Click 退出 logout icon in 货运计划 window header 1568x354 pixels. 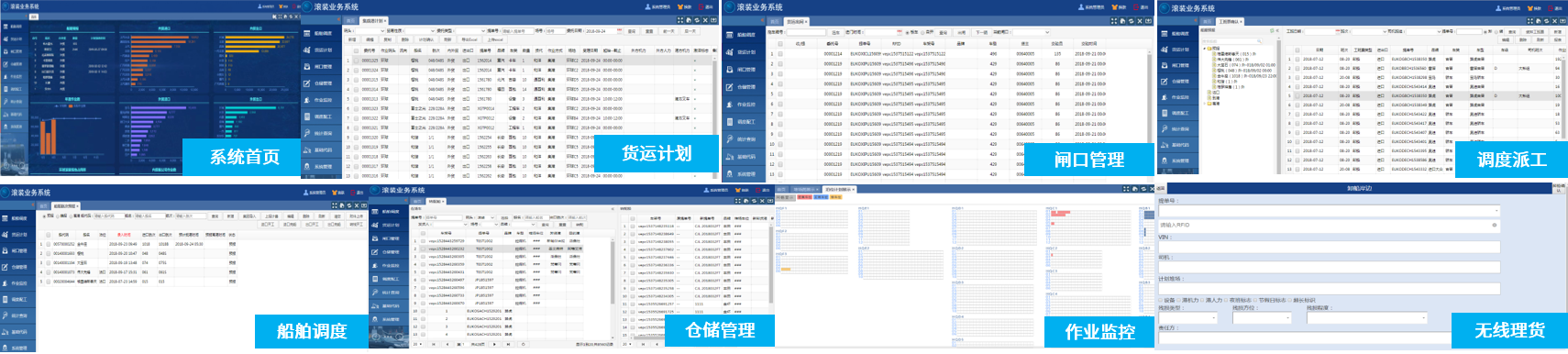pos(701,7)
